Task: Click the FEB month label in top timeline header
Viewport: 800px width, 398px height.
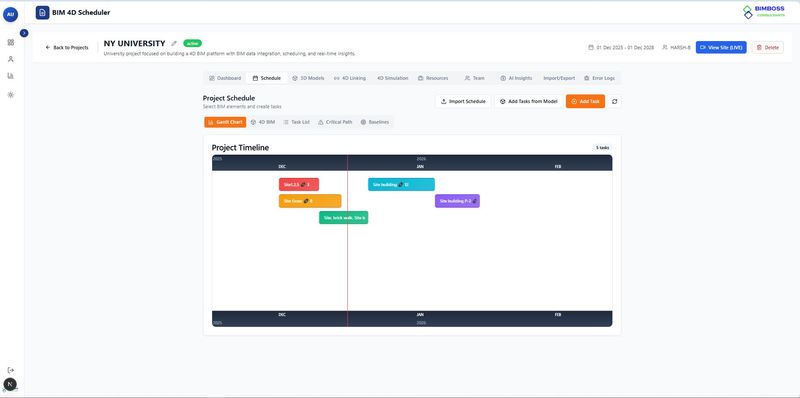Action: click(558, 166)
